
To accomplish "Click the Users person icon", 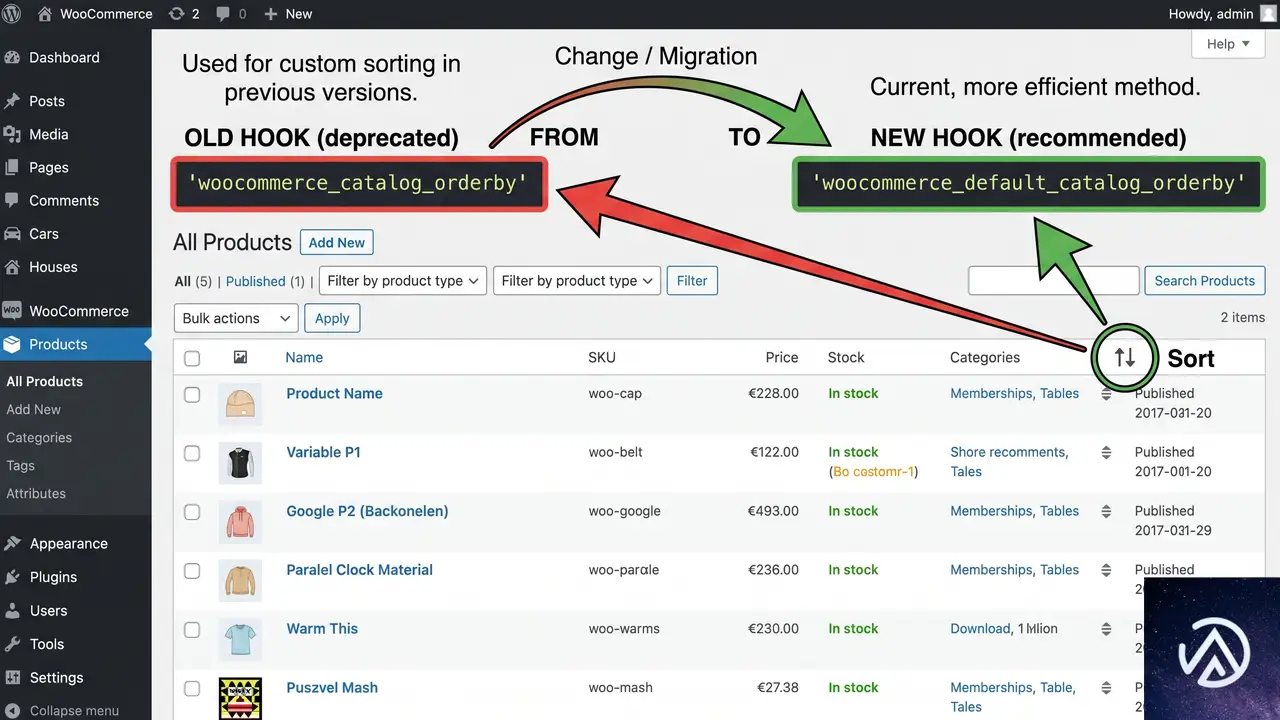I will pos(12,610).
